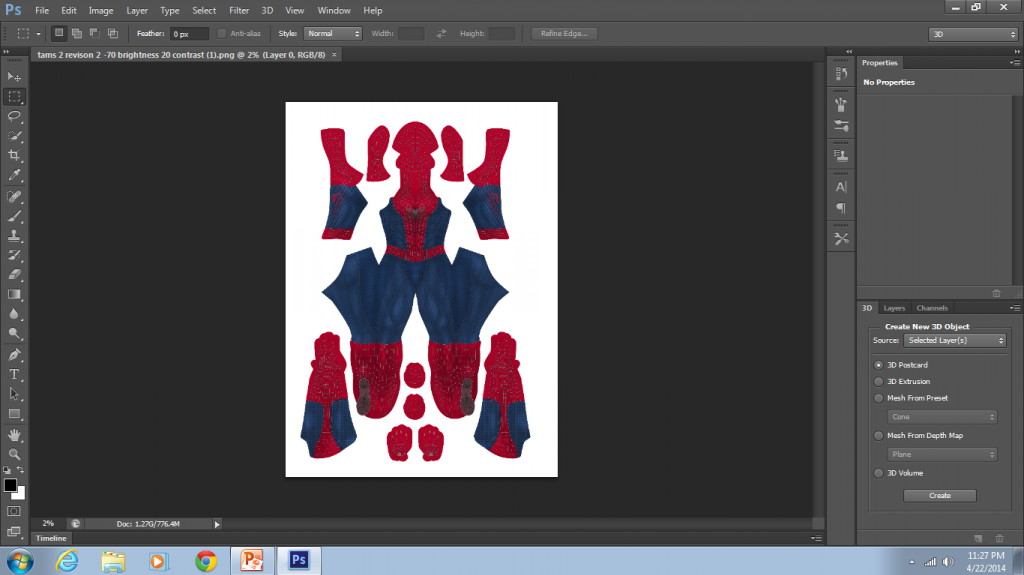The height and width of the screenshot is (575, 1024).
Task: Select the Blur tool
Action: 14,314
